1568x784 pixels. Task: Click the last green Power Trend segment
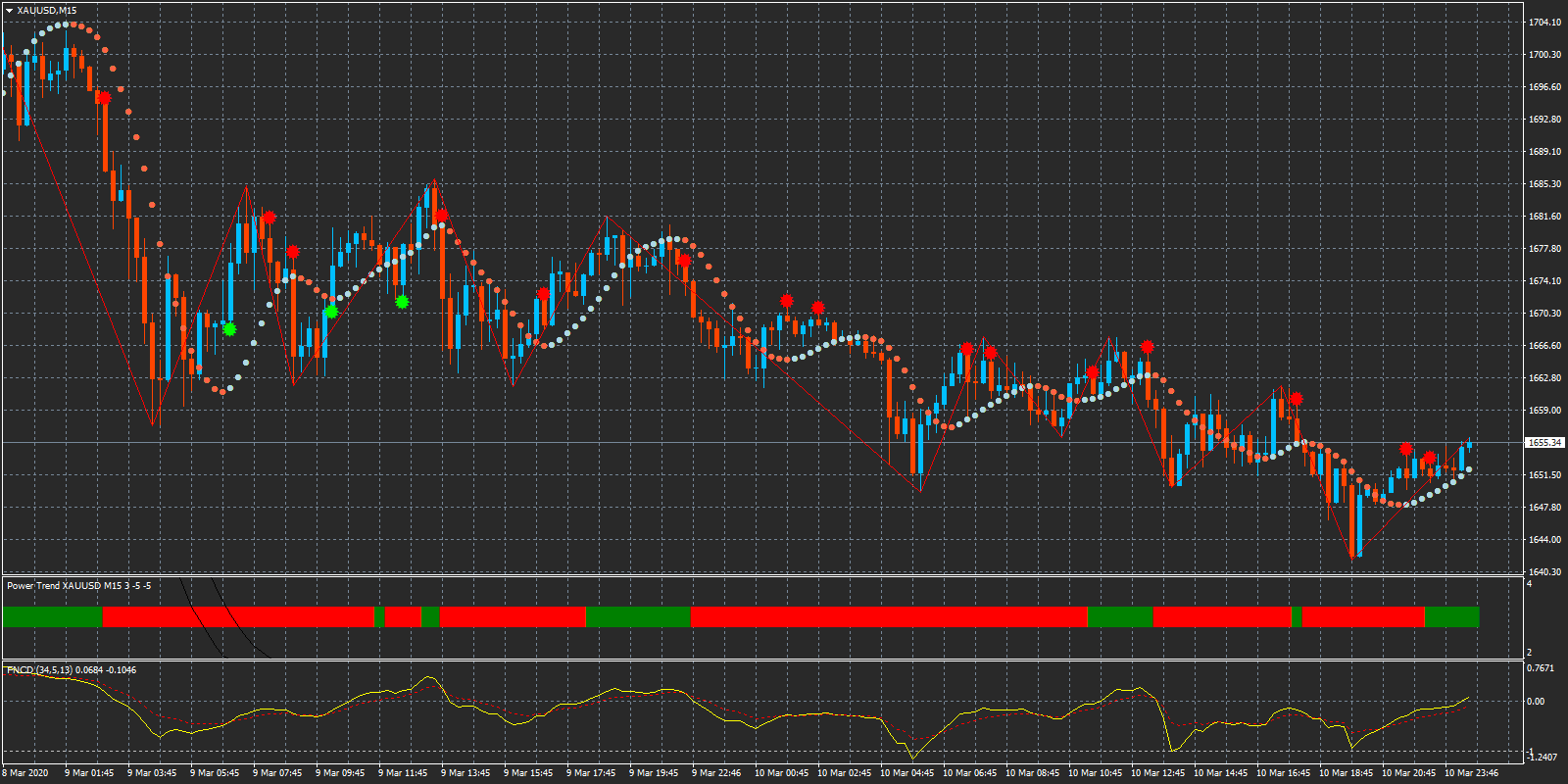1451,616
